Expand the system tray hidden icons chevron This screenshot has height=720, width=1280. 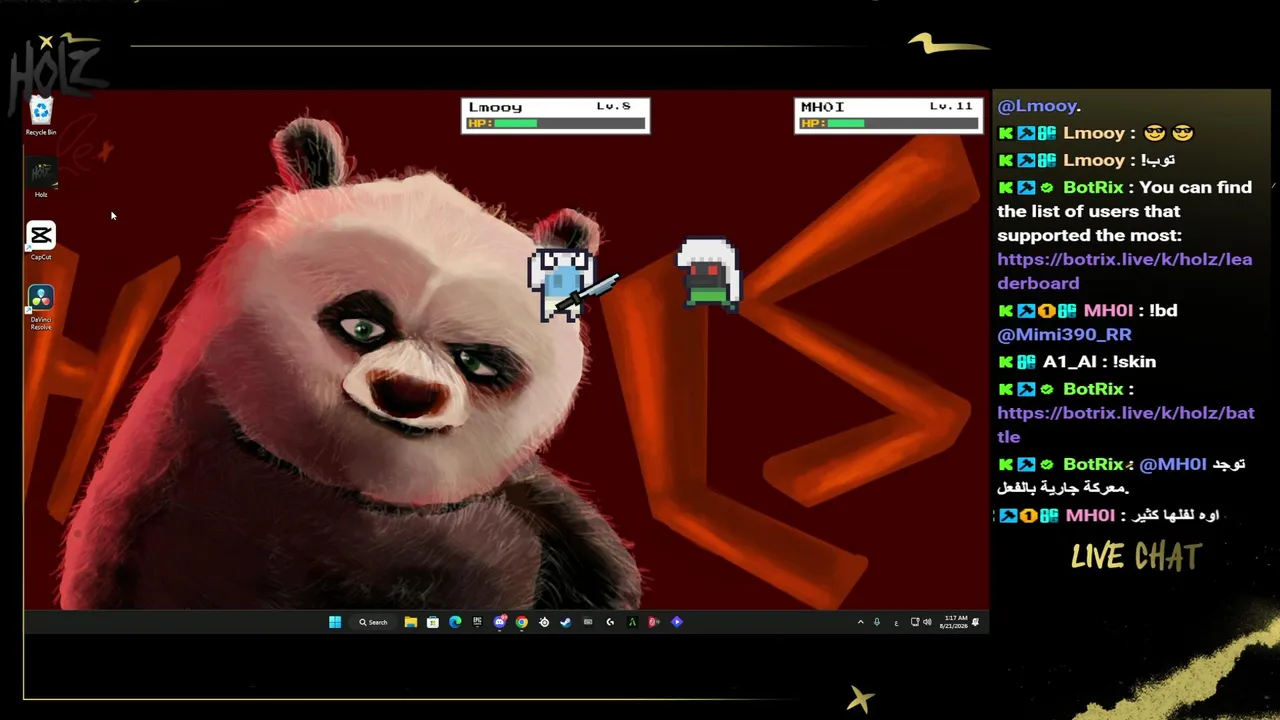[x=860, y=622]
